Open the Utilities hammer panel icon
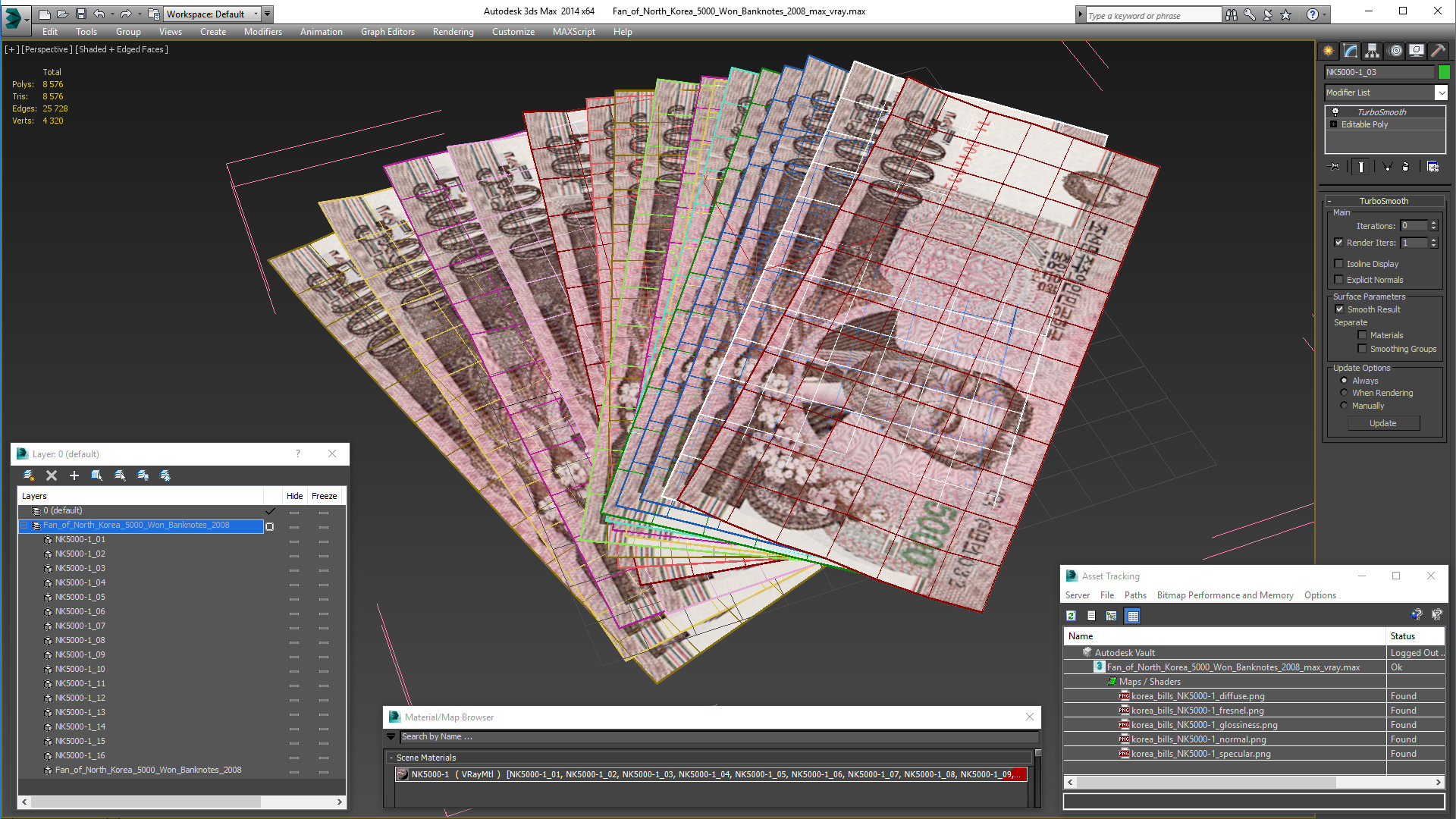 [1438, 51]
